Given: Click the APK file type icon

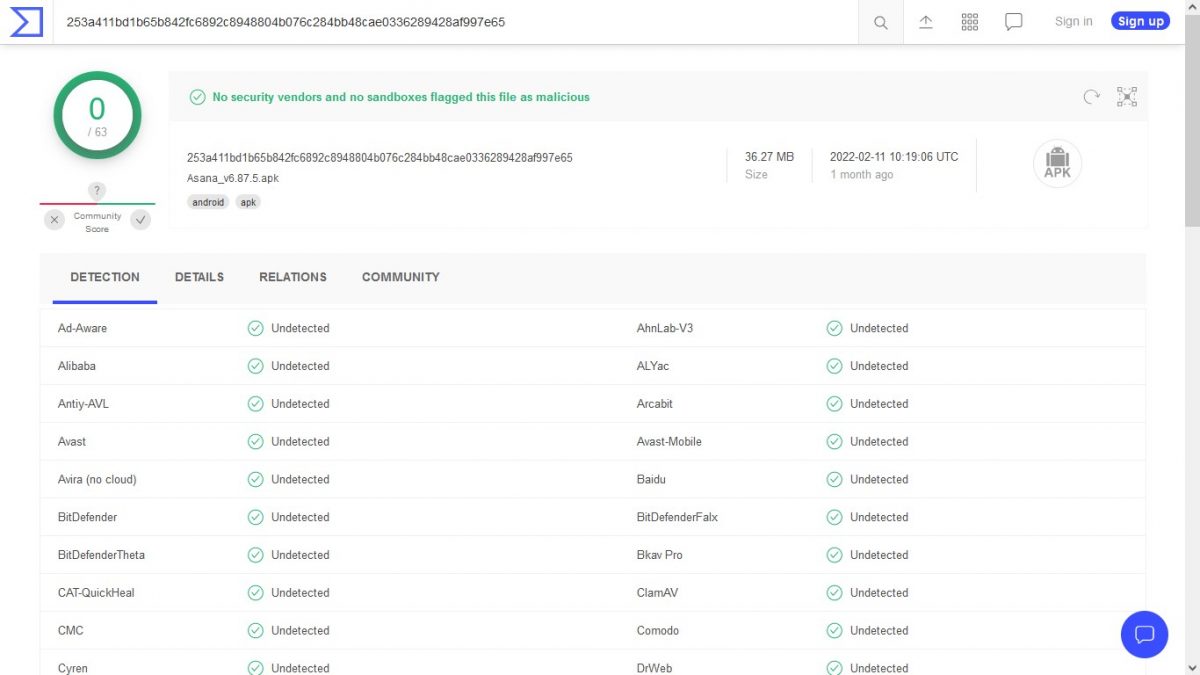Looking at the screenshot, I should coord(1057,164).
